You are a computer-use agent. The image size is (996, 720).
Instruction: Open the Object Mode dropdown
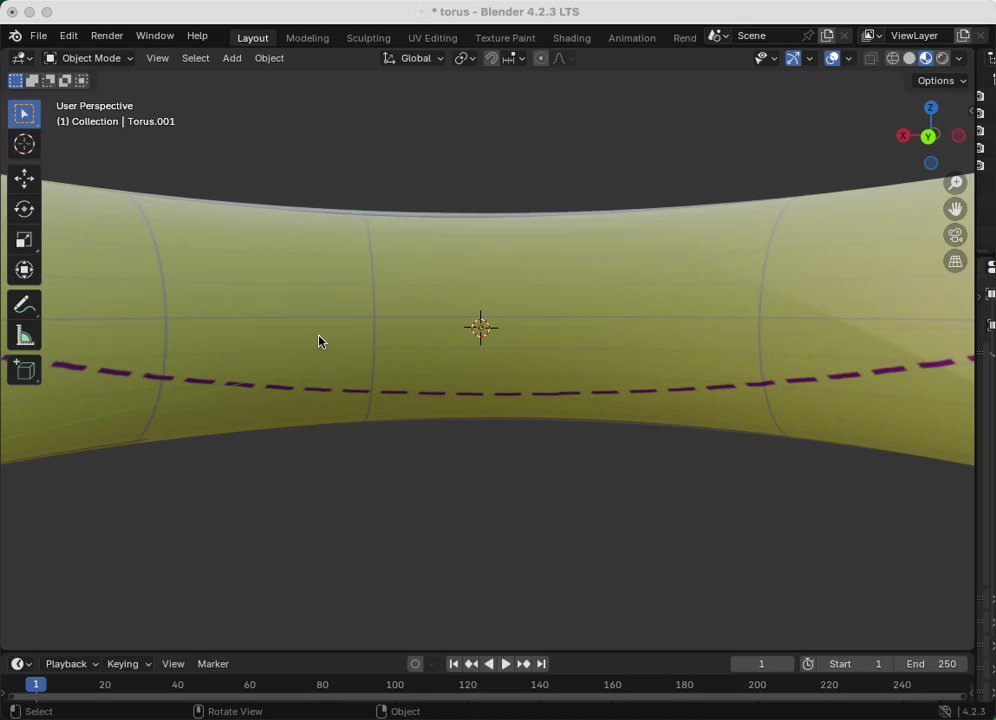(89, 58)
